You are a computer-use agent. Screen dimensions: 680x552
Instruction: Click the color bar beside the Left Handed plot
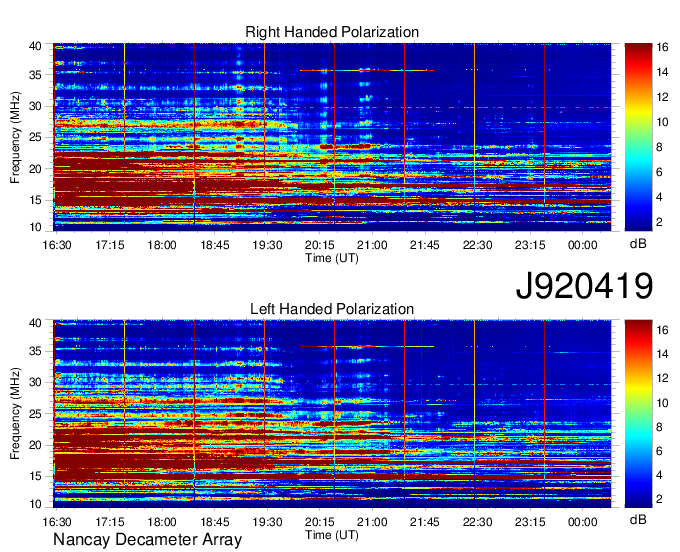[638, 414]
